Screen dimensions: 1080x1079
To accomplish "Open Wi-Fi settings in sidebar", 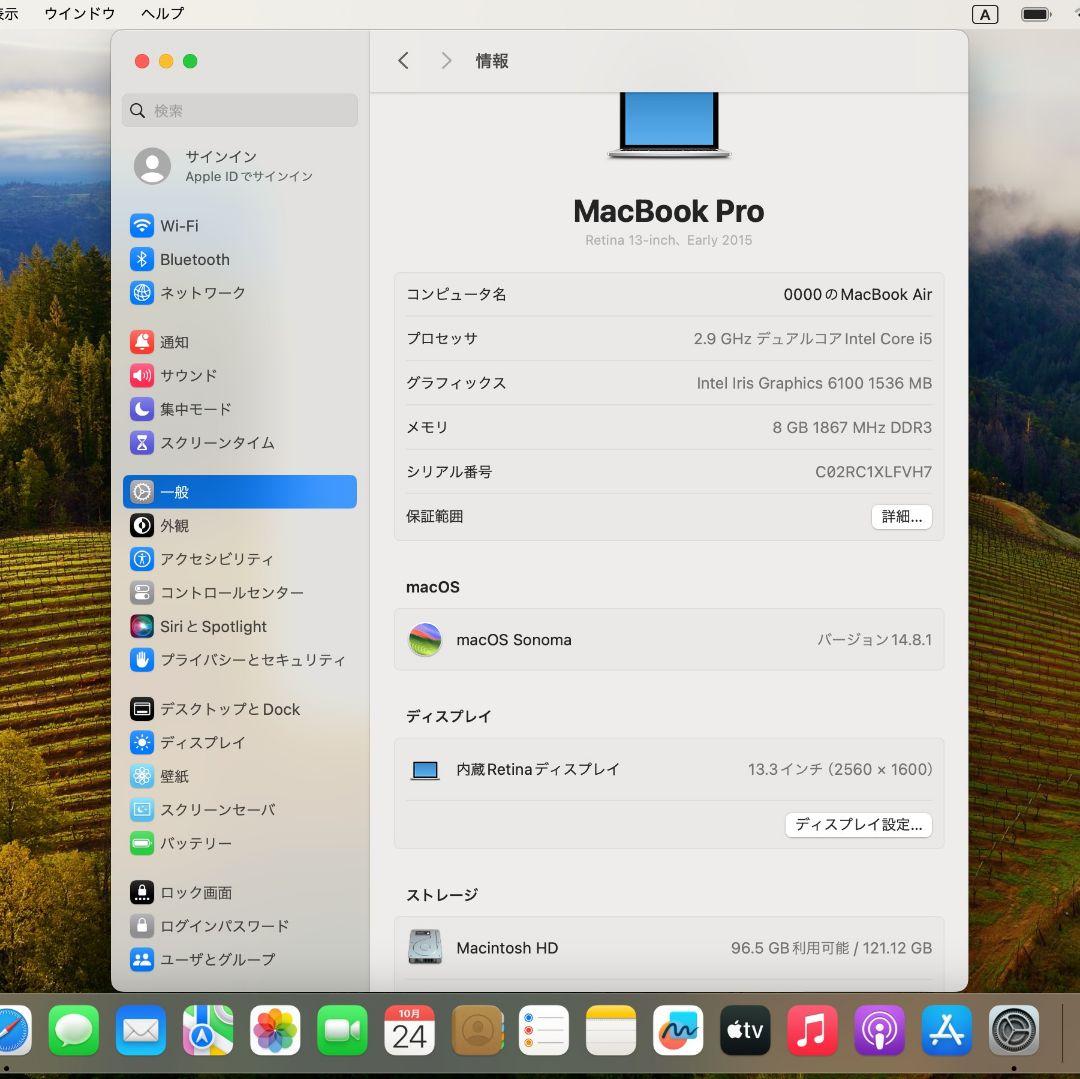I will tap(240, 226).
